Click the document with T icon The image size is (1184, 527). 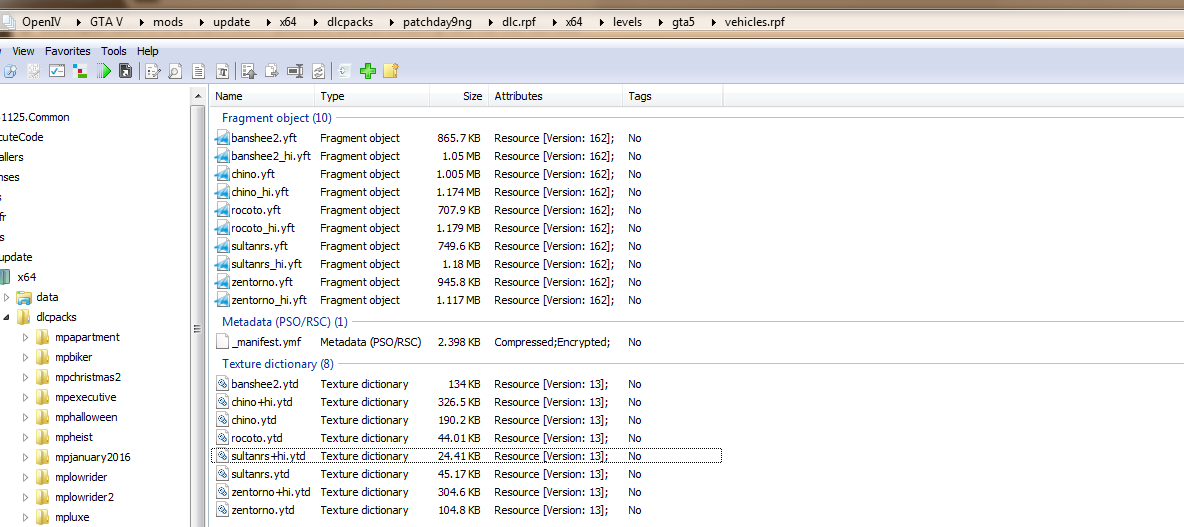point(223,71)
